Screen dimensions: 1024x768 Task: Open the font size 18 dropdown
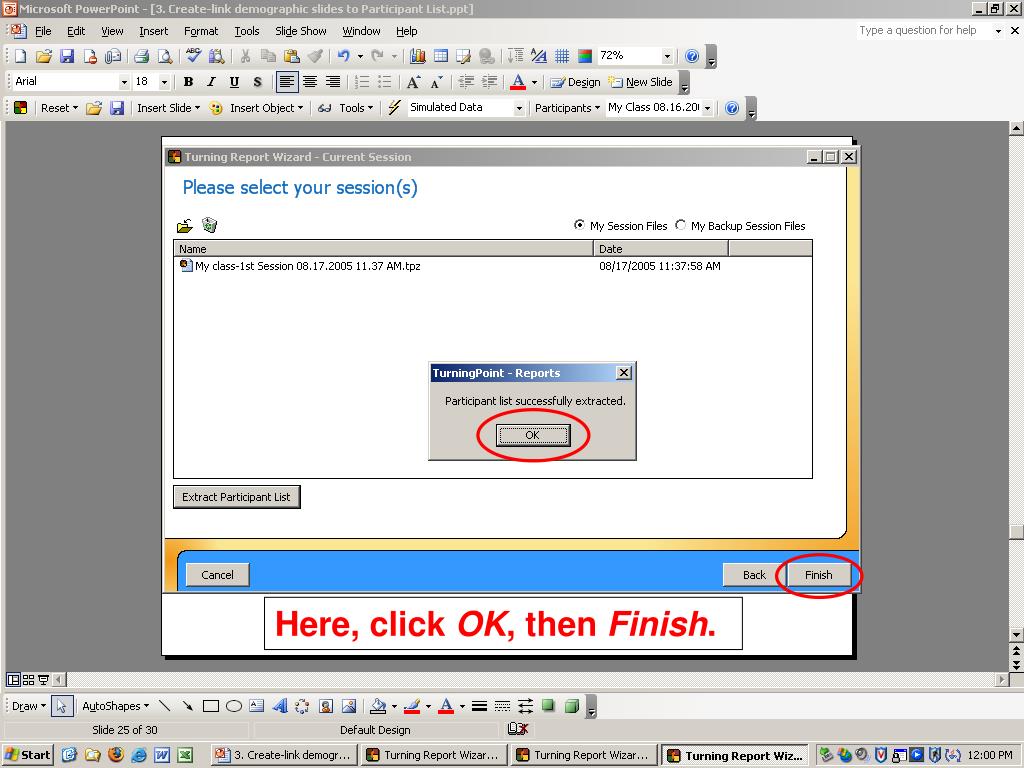pyautogui.click(x=164, y=82)
